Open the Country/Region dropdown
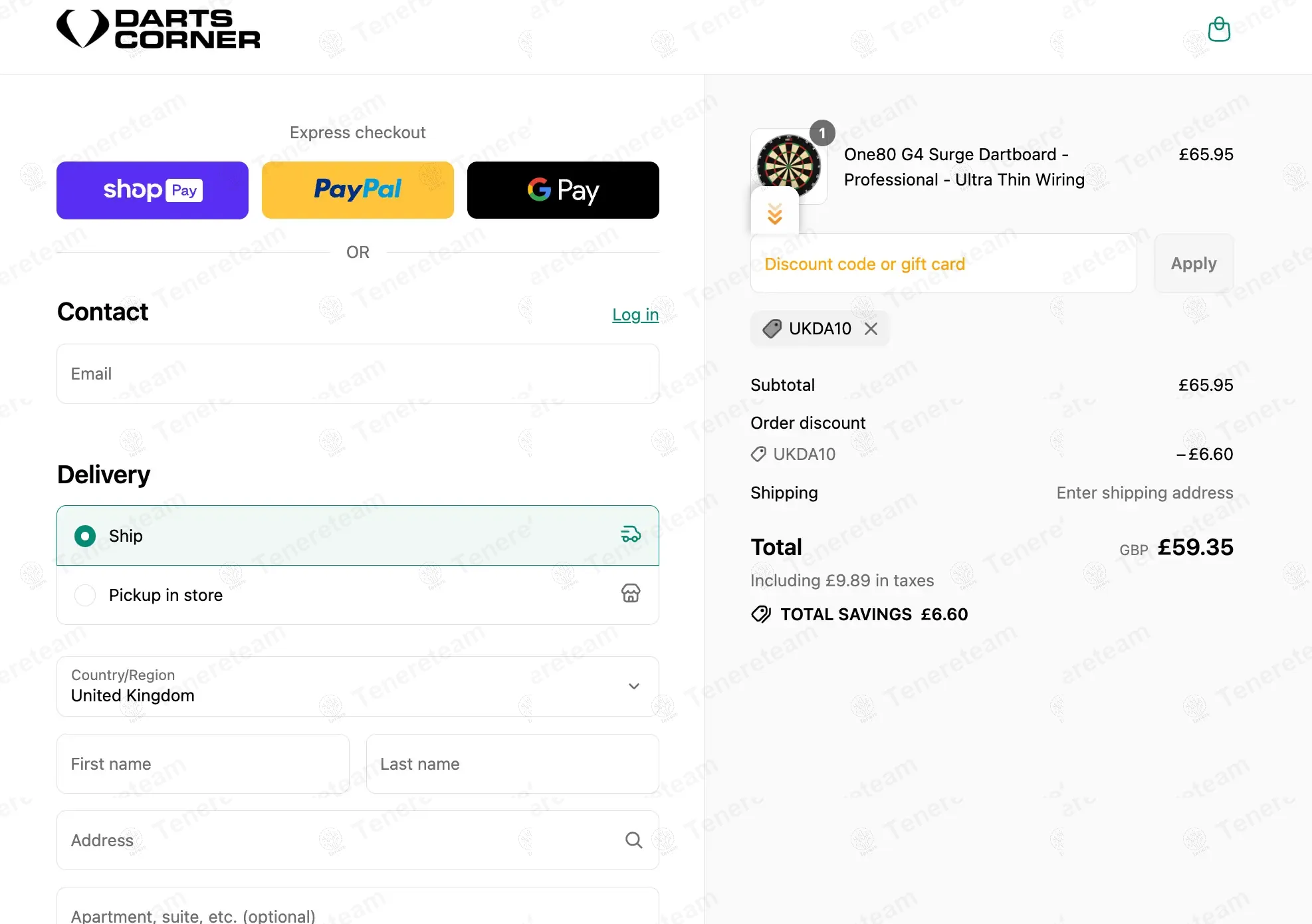Viewport: 1312px width, 924px height. click(358, 687)
